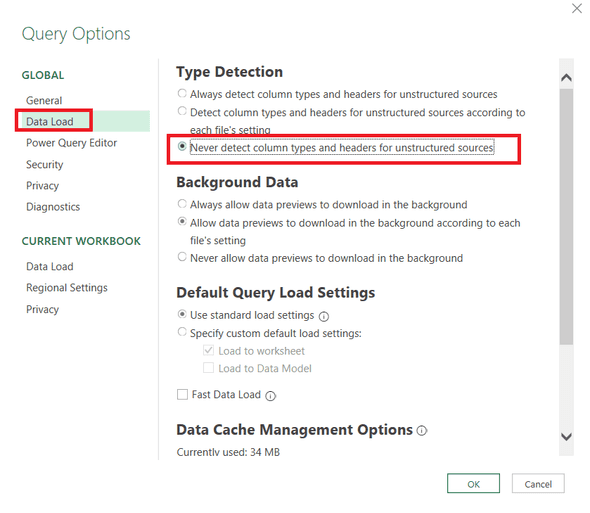The height and width of the screenshot is (513, 590).
Task: Click the scroll down arrow of the settings pane
Action: pyautogui.click(x=566, y=437)
